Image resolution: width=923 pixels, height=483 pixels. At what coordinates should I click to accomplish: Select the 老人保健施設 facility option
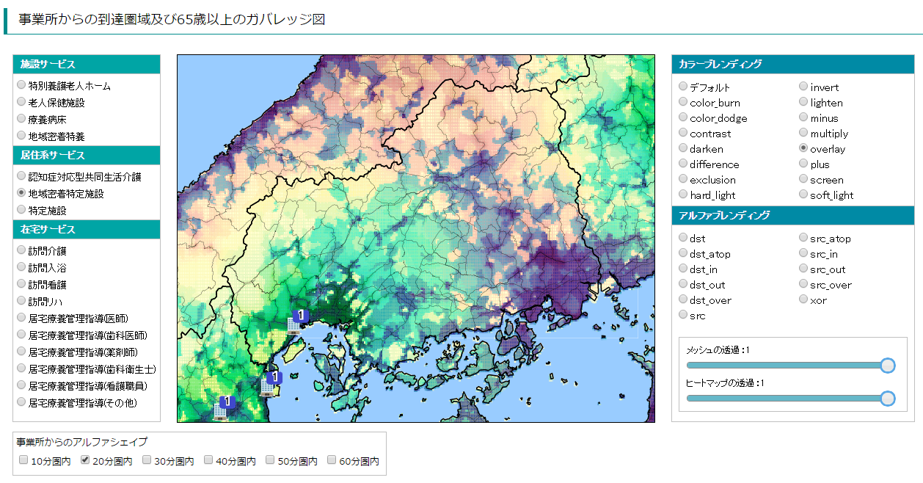tap(21, 102)
